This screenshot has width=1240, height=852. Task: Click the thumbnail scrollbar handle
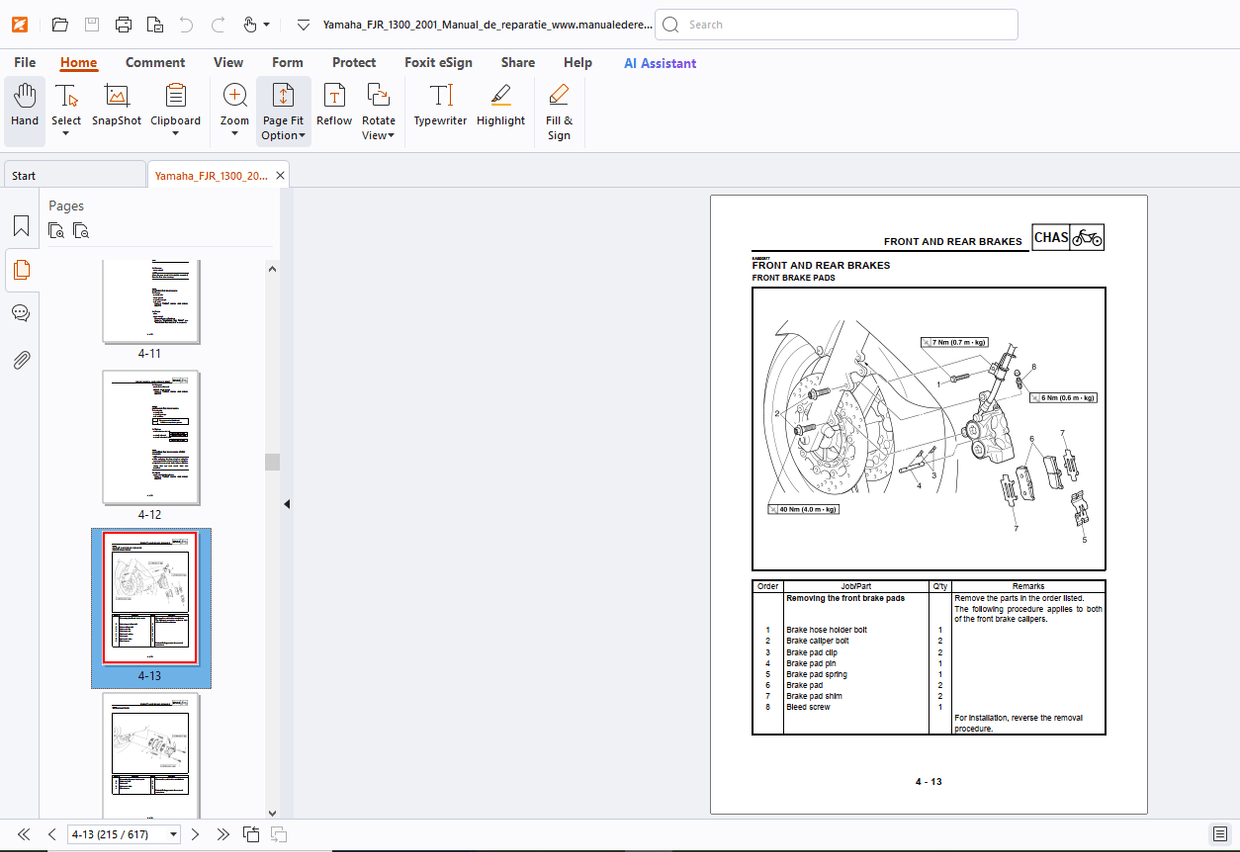[272, 462]
